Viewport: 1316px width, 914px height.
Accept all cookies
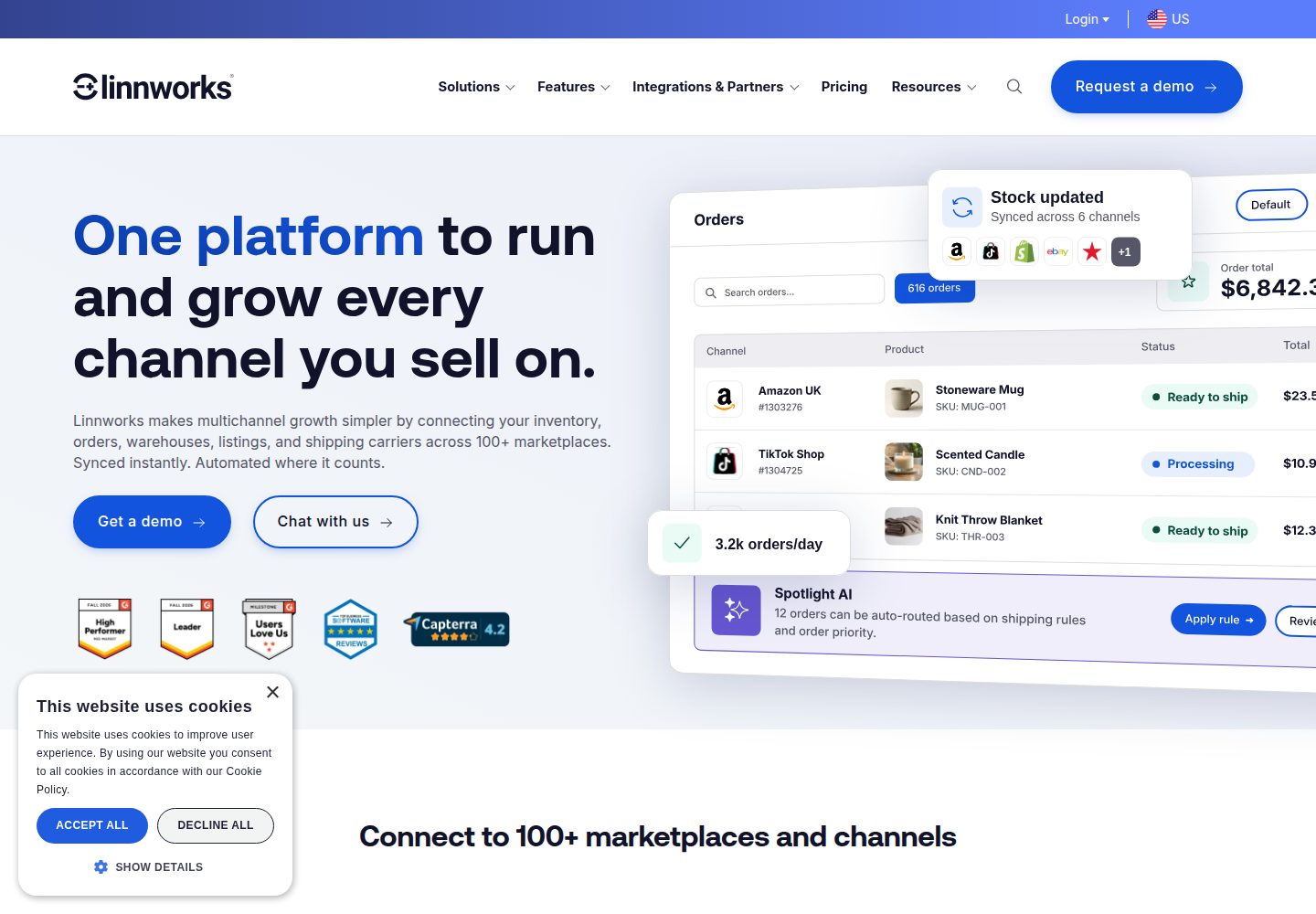pos(92,825)
